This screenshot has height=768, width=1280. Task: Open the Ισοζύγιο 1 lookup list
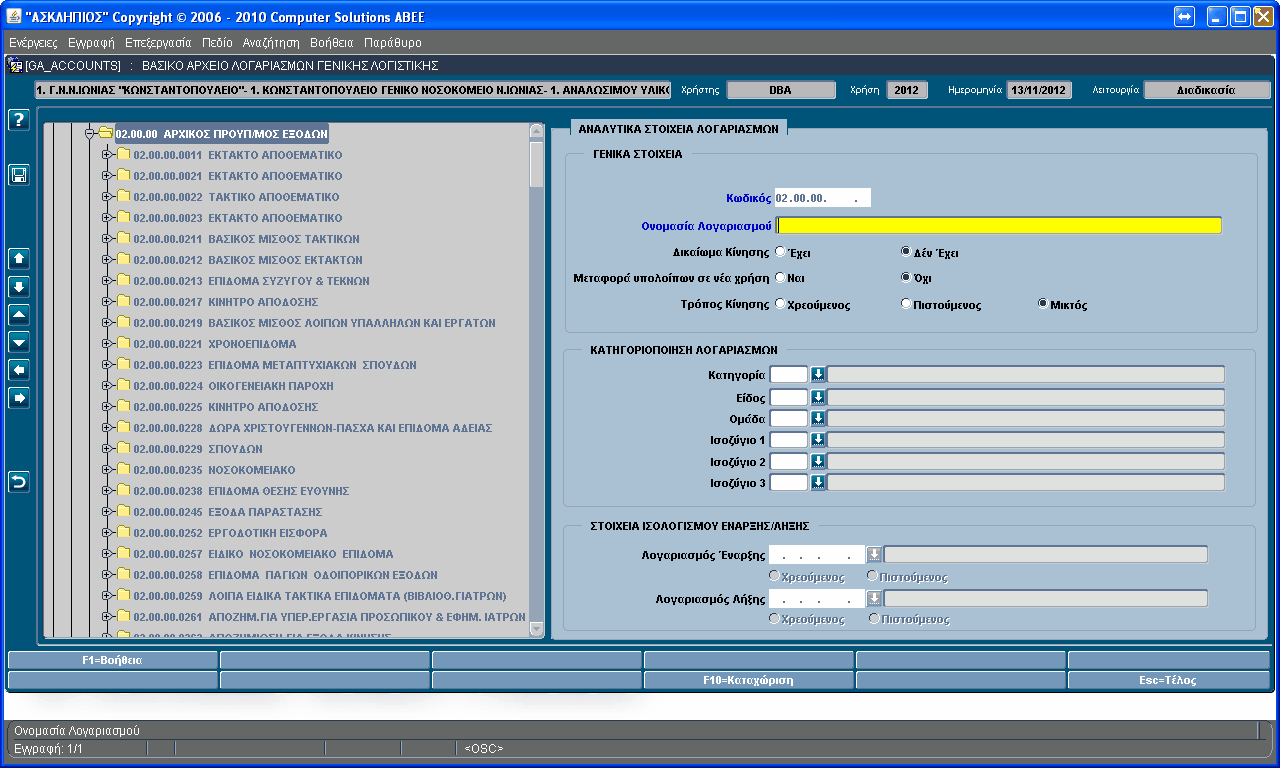(x=818, y=440)
